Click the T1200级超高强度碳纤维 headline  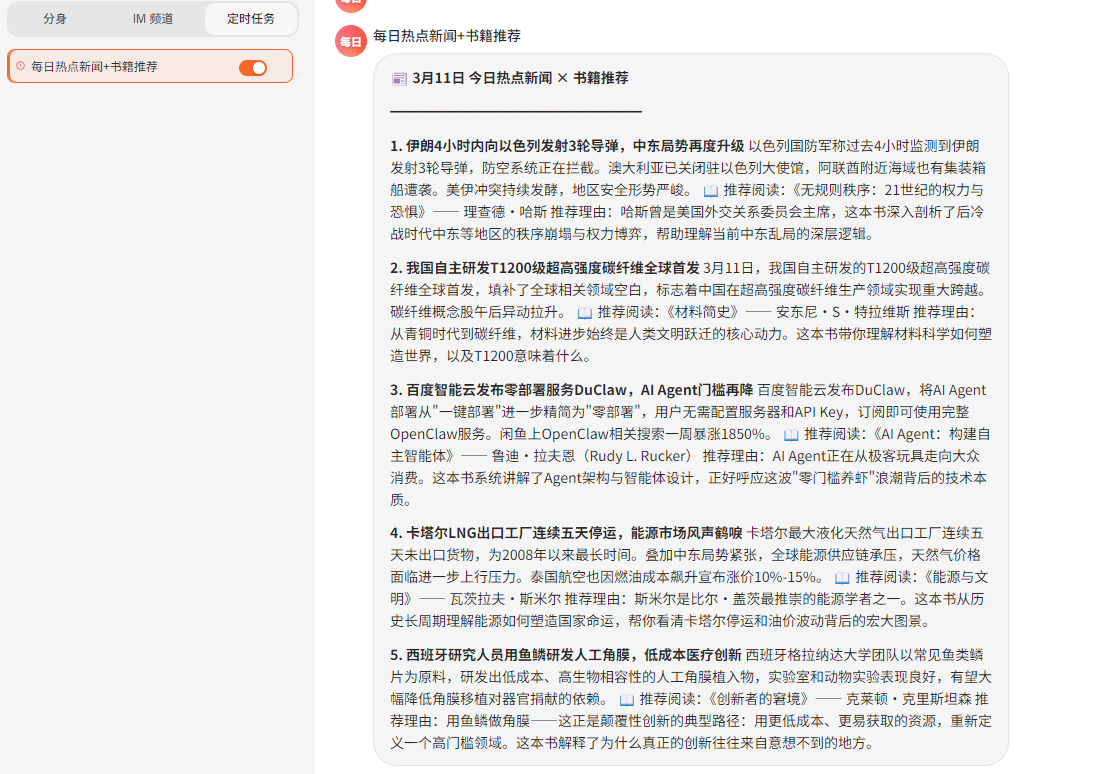click(545, 268)
